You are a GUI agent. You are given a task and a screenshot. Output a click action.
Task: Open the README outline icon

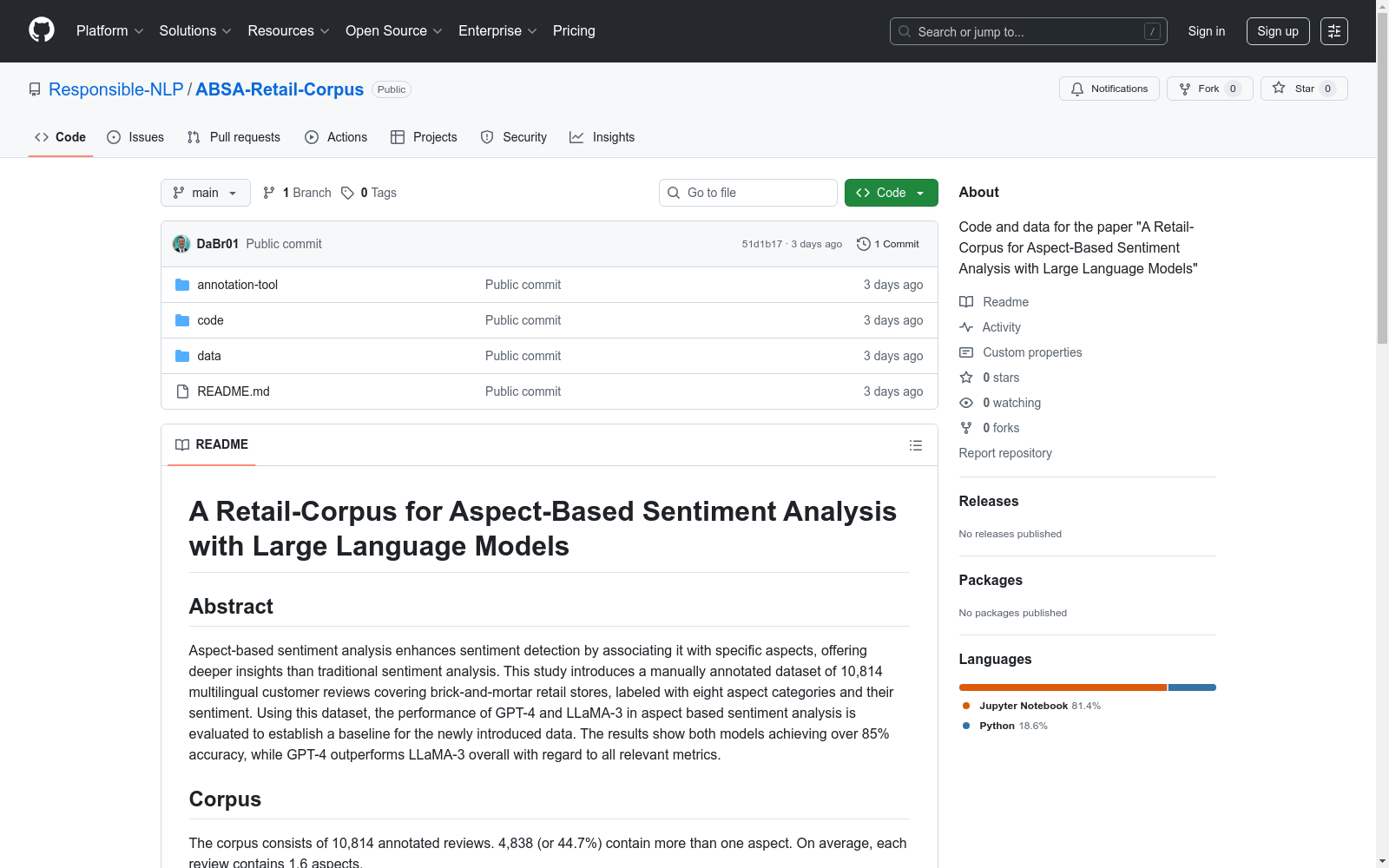point(916,445)
